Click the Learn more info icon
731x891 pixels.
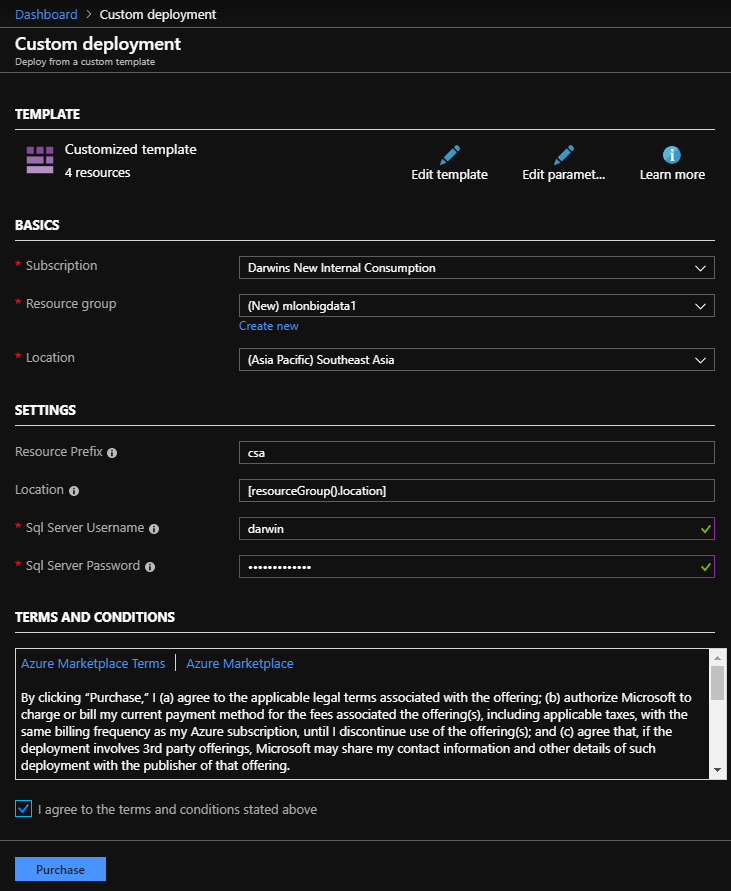pos(672,155)
